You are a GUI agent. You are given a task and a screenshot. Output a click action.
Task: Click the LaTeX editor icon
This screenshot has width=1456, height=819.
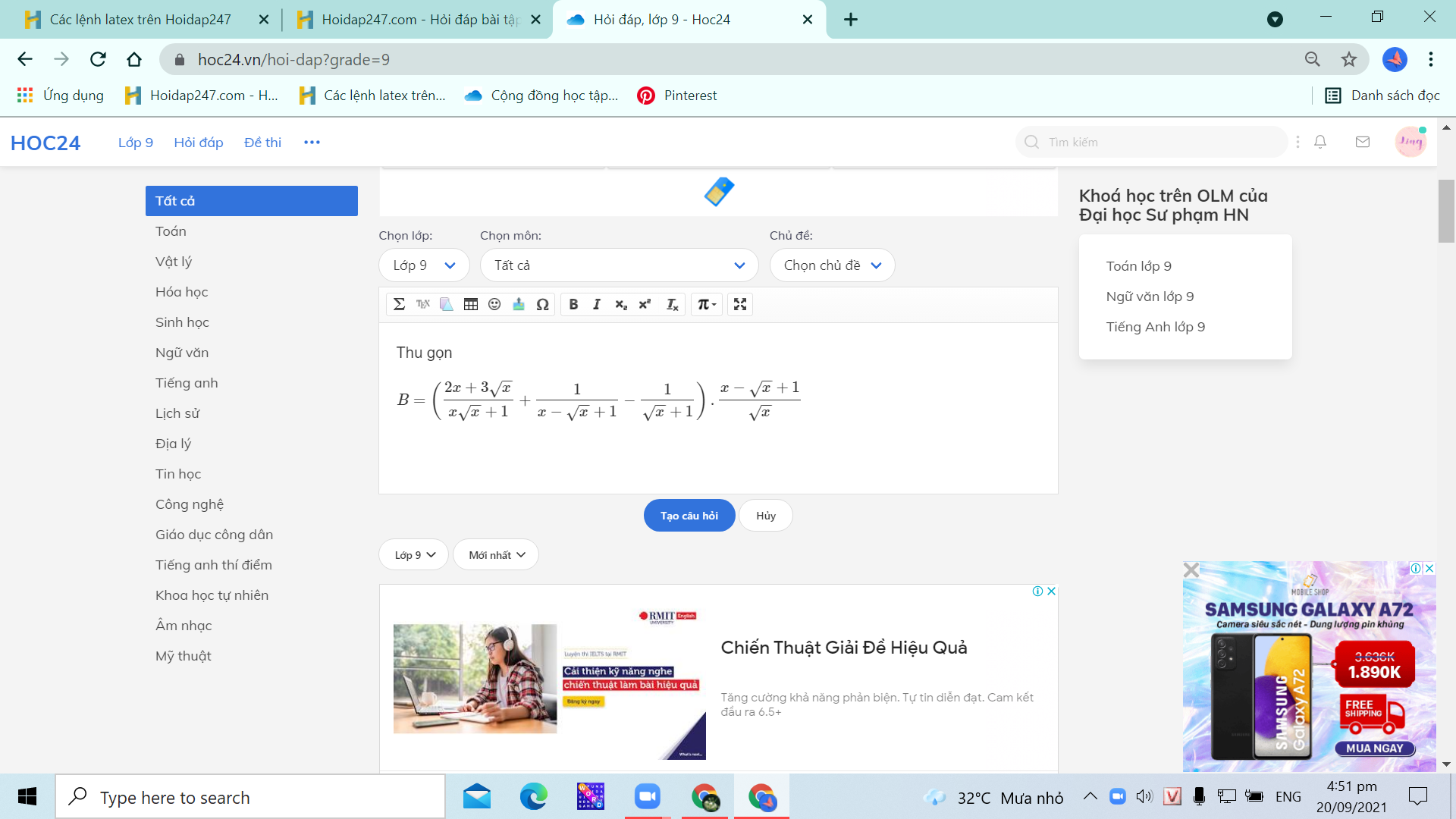[x=421, y=304]
